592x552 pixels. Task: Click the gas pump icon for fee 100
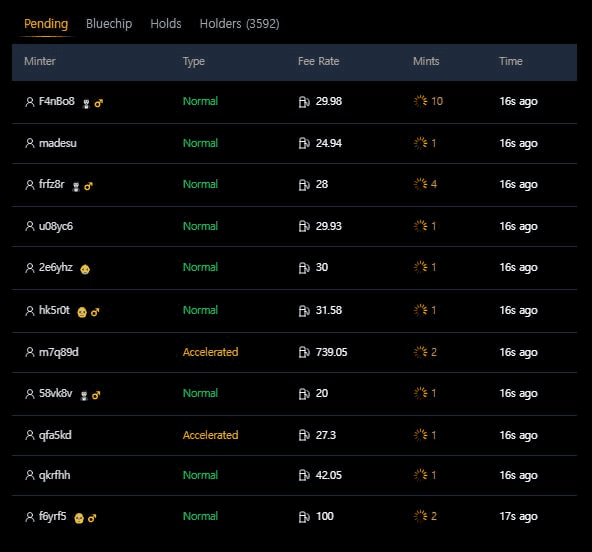pyautogui.click(x=304, y=517)
